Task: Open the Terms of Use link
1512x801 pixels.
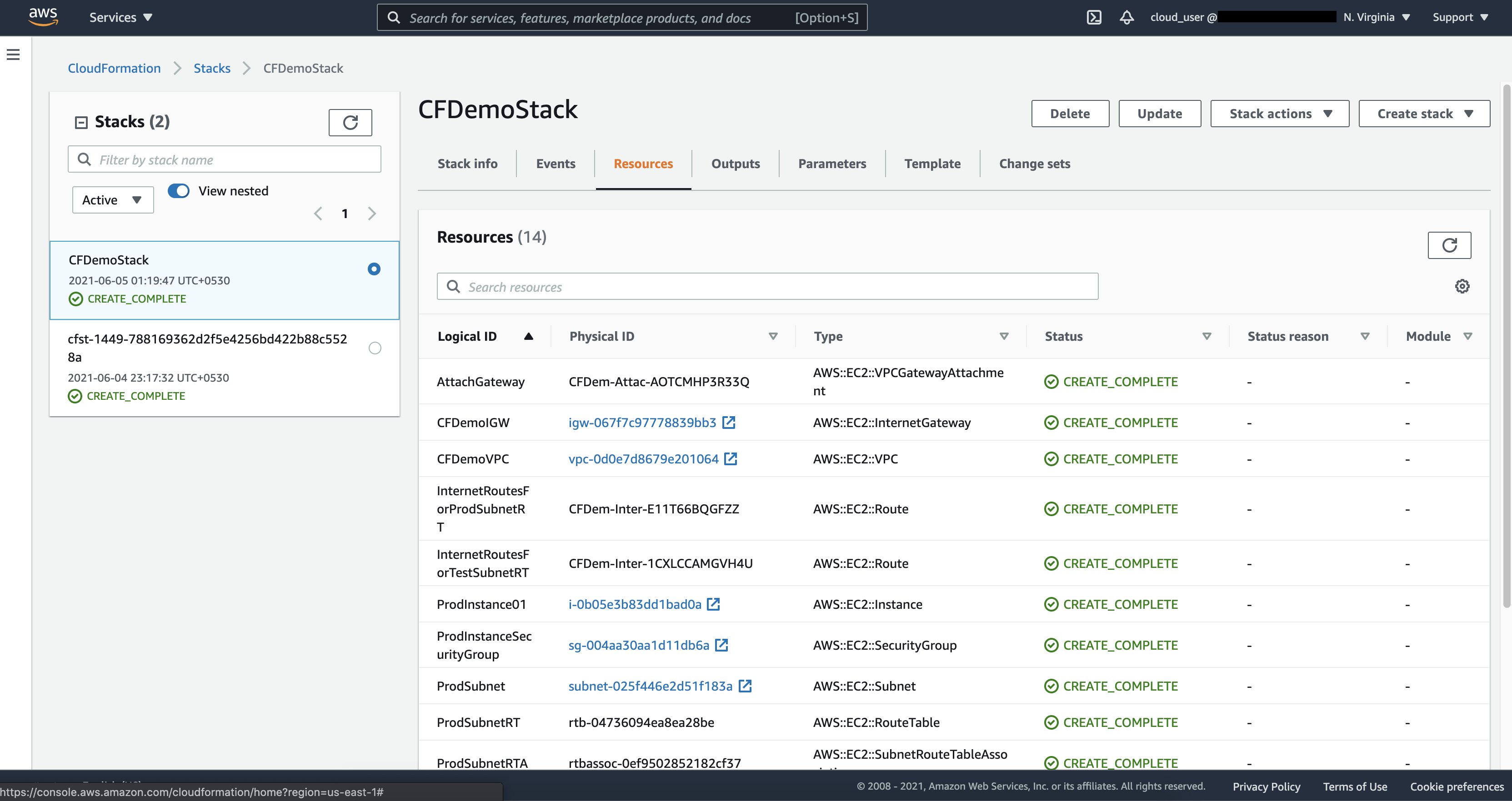Action: point(1355,786)
